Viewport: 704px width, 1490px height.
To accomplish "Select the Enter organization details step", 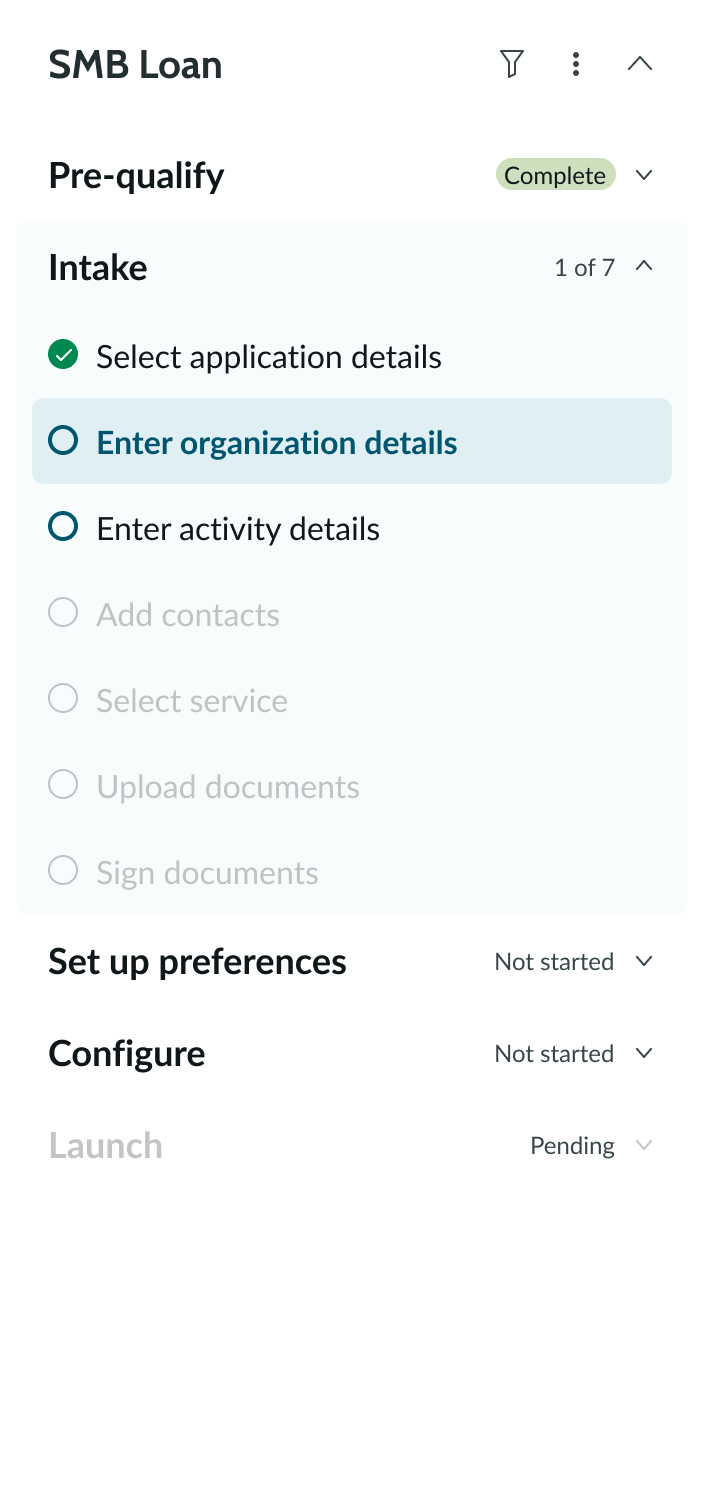I will [275, 441].
